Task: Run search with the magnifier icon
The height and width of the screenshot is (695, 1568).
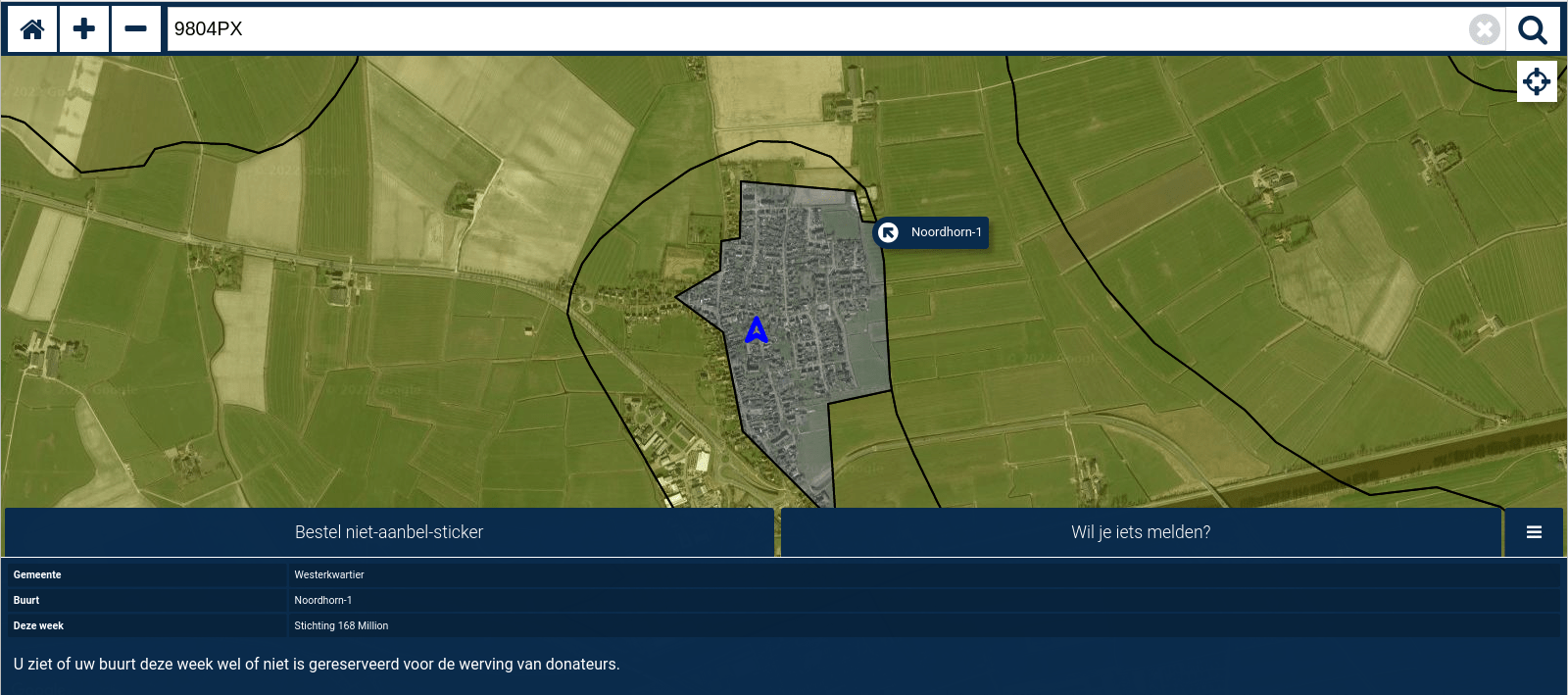Action: click(x=1533, y=29)
